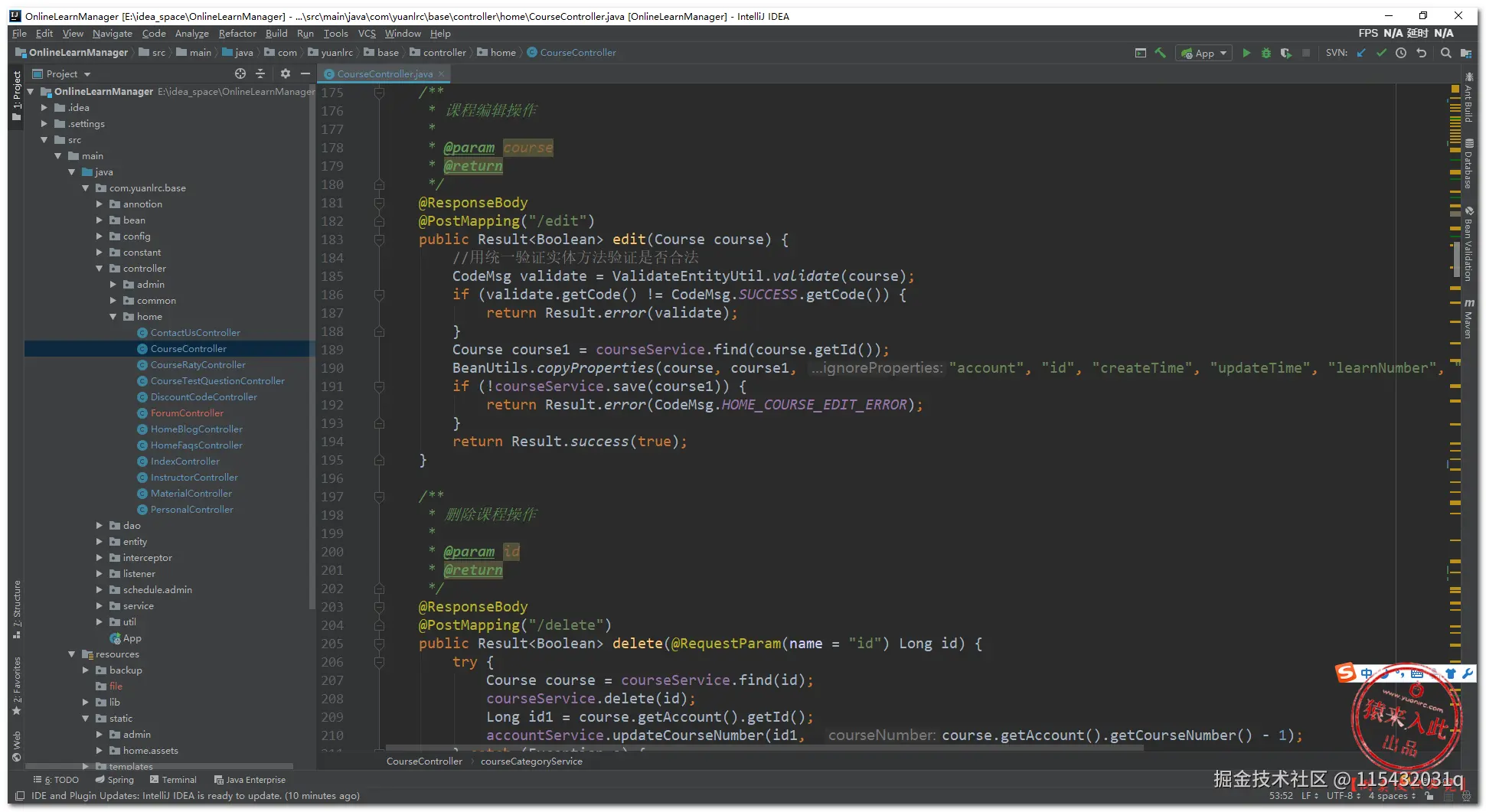Open the Maven side panel
Screen dimensions: 1486x812
pos(1468,318)
